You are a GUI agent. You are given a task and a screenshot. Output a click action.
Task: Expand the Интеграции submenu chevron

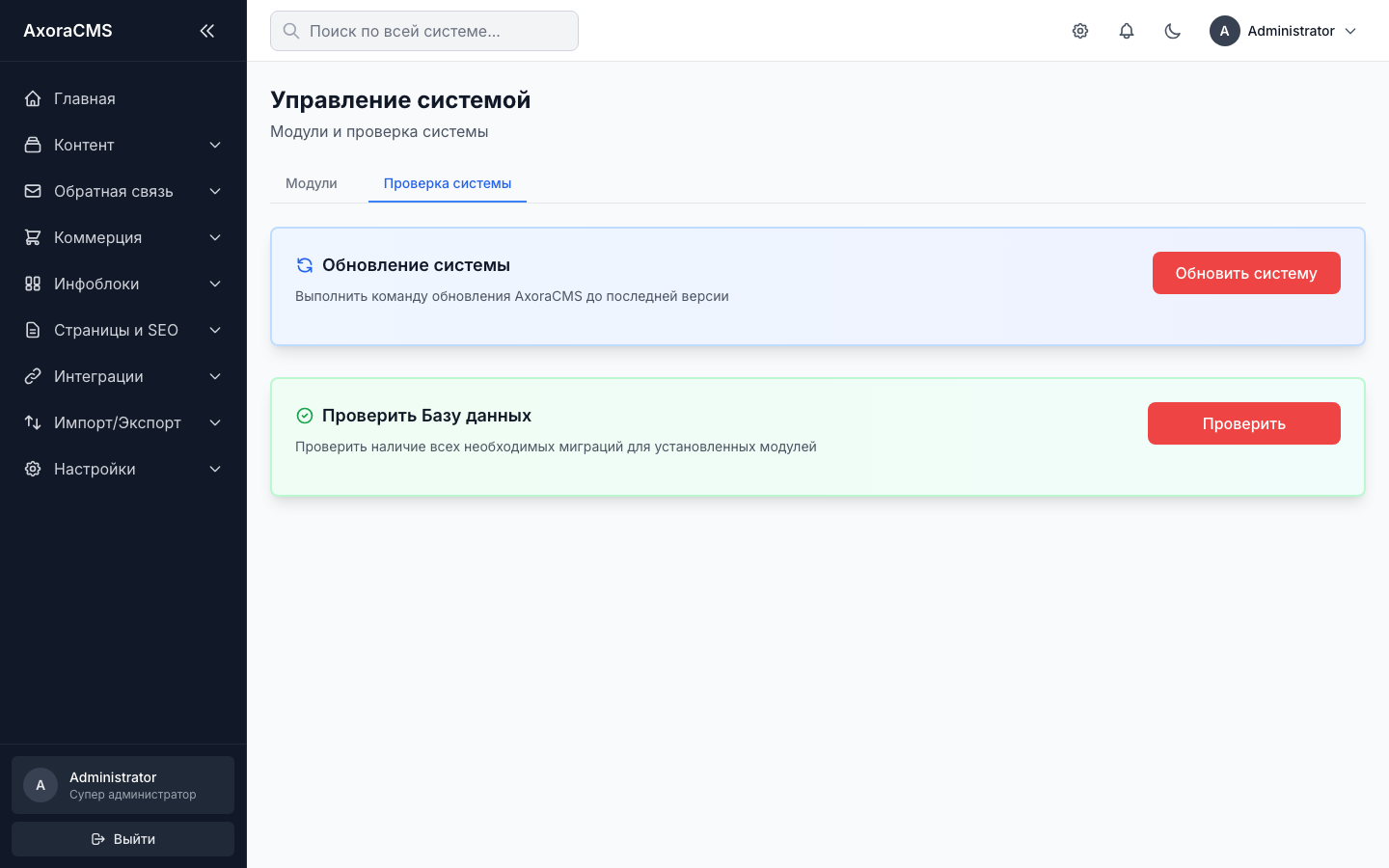[x=215, y=376]
